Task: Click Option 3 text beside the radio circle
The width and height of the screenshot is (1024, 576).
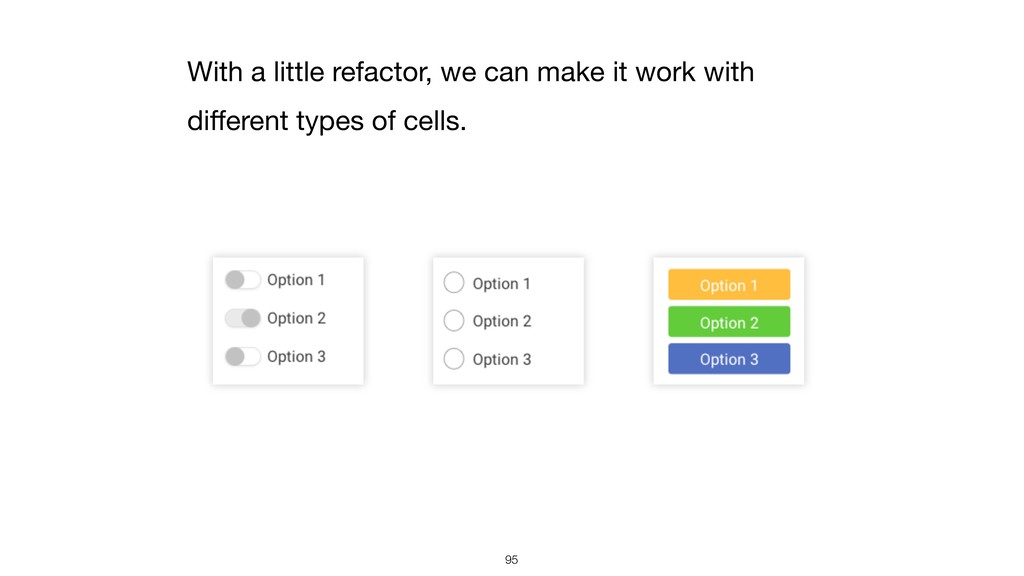Action: [501, 359]
